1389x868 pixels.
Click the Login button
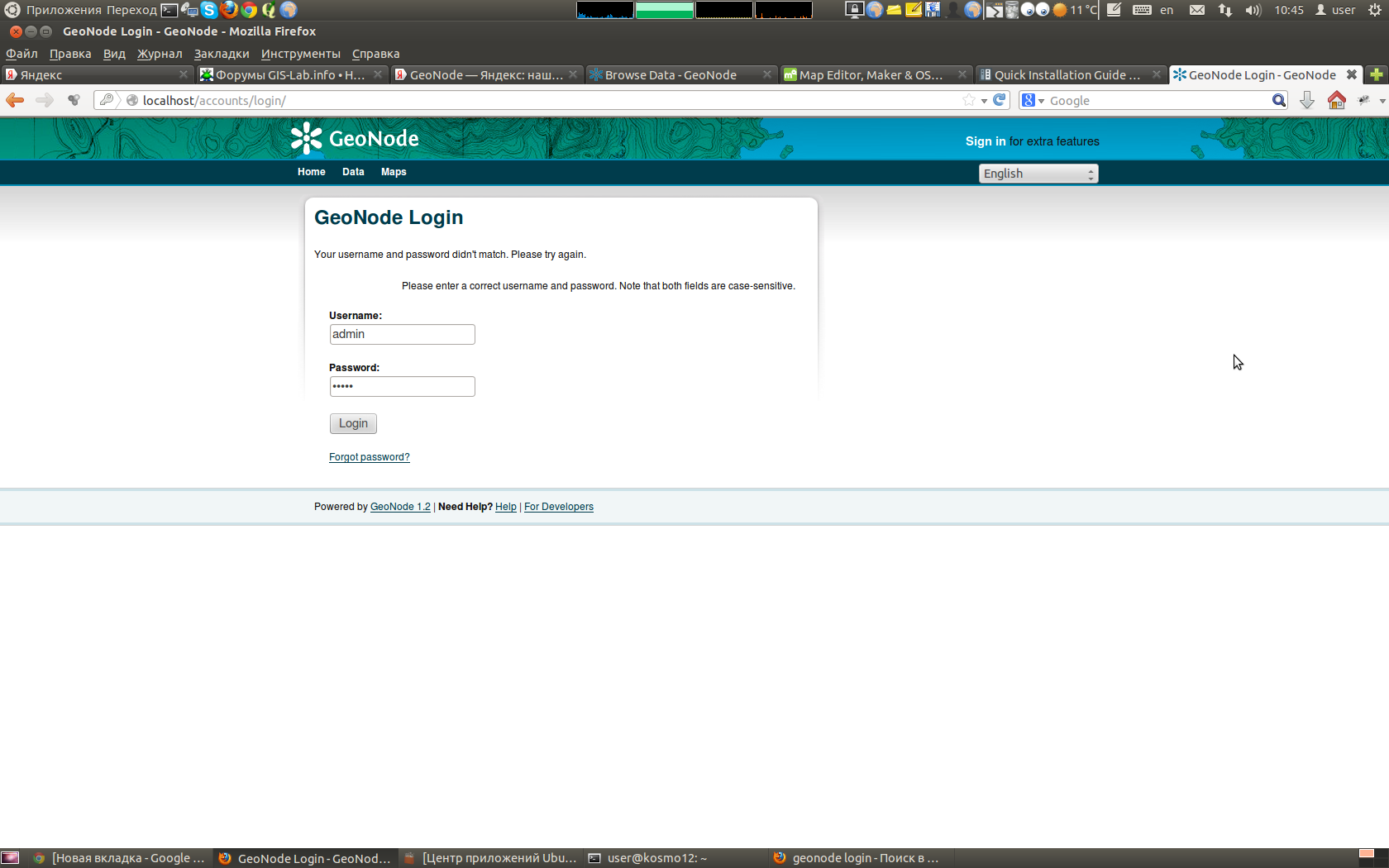coord(353,423)
